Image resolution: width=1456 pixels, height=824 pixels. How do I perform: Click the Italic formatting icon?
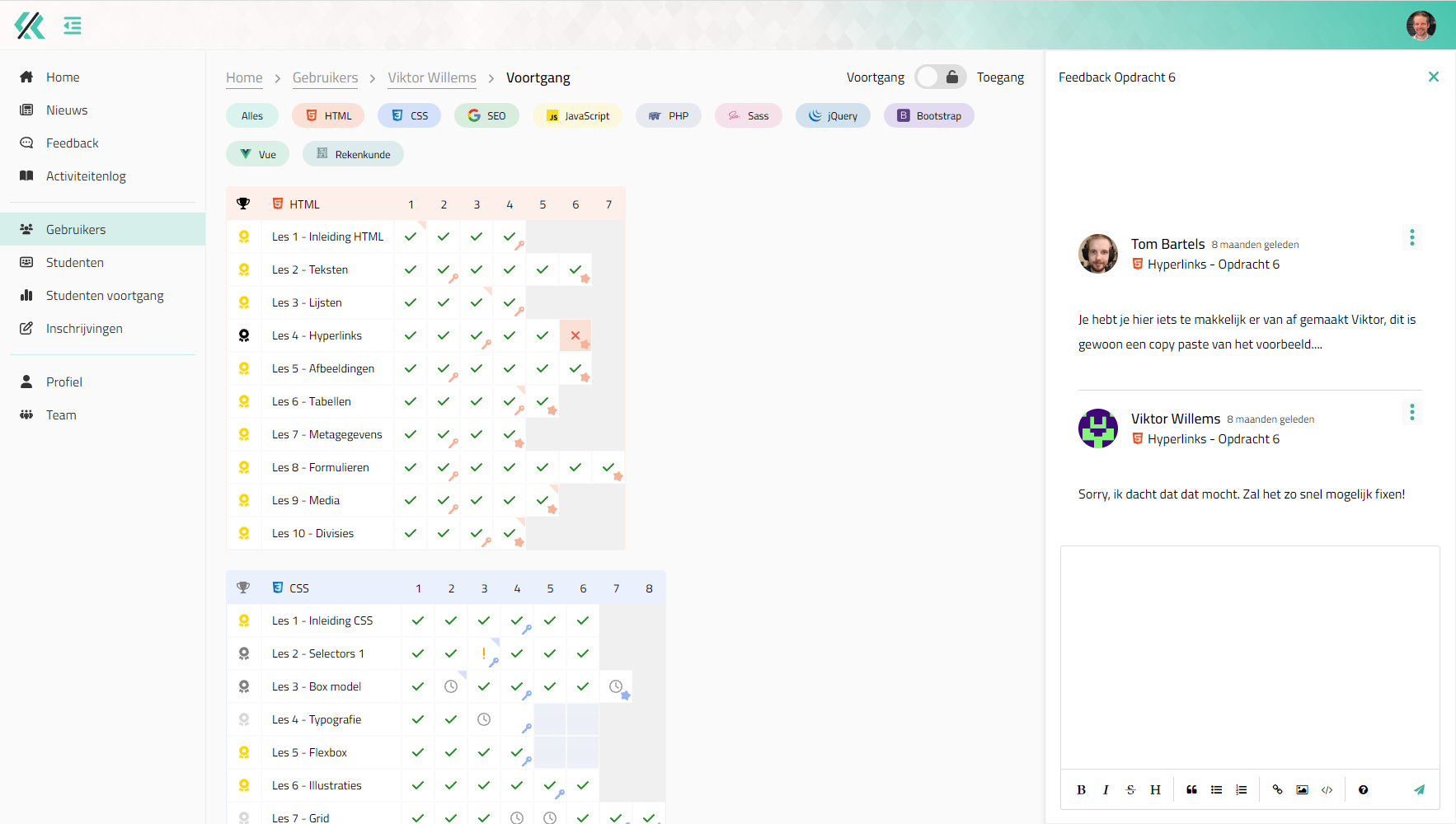(x=1106, y=789)
